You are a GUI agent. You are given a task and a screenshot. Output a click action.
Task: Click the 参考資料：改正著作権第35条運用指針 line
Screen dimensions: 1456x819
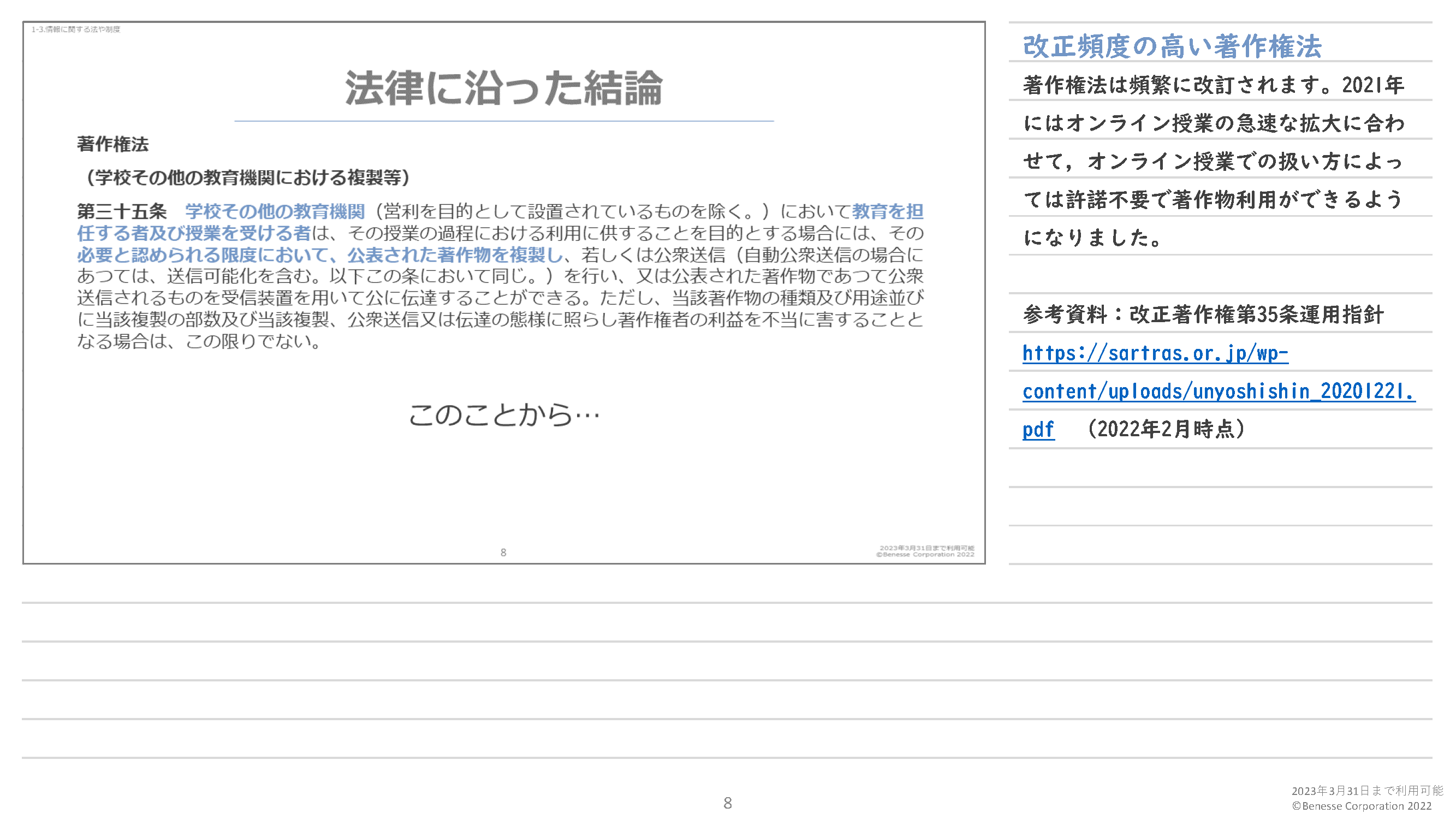[1203, 314]
